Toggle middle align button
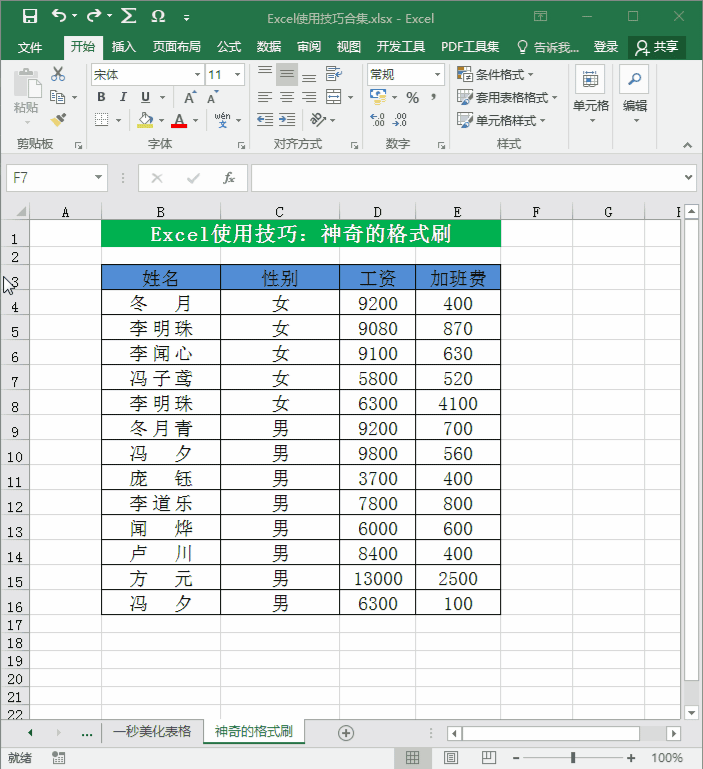 287,74
